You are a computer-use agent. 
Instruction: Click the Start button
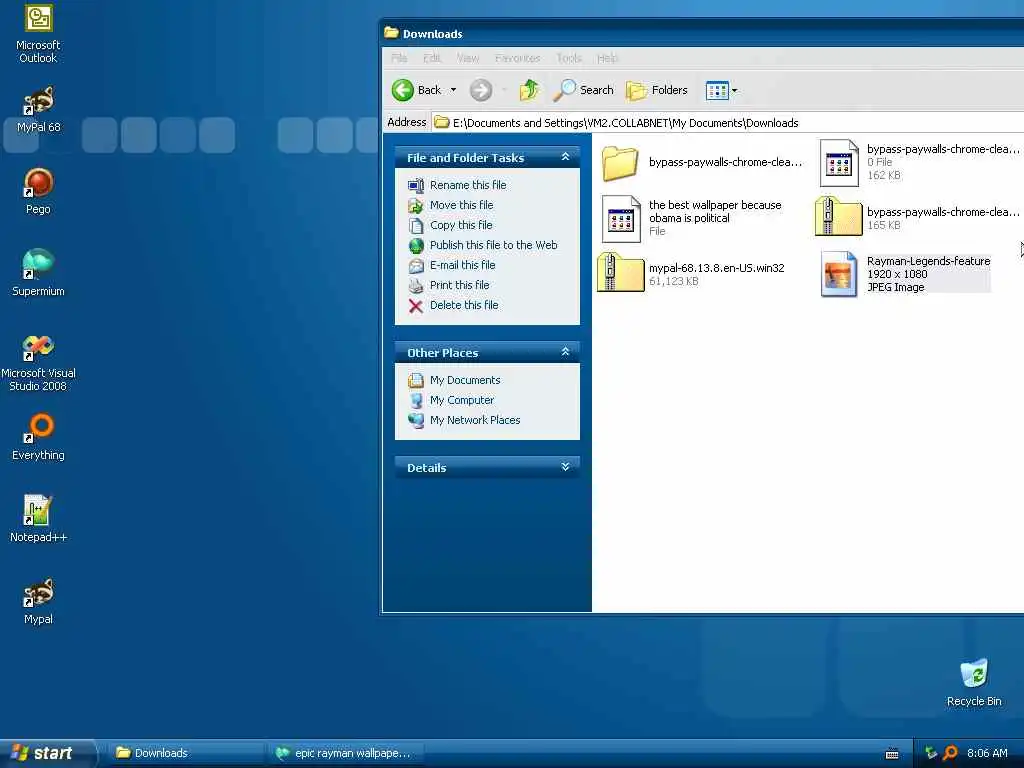pyautogui.click(x=48, y=753)
